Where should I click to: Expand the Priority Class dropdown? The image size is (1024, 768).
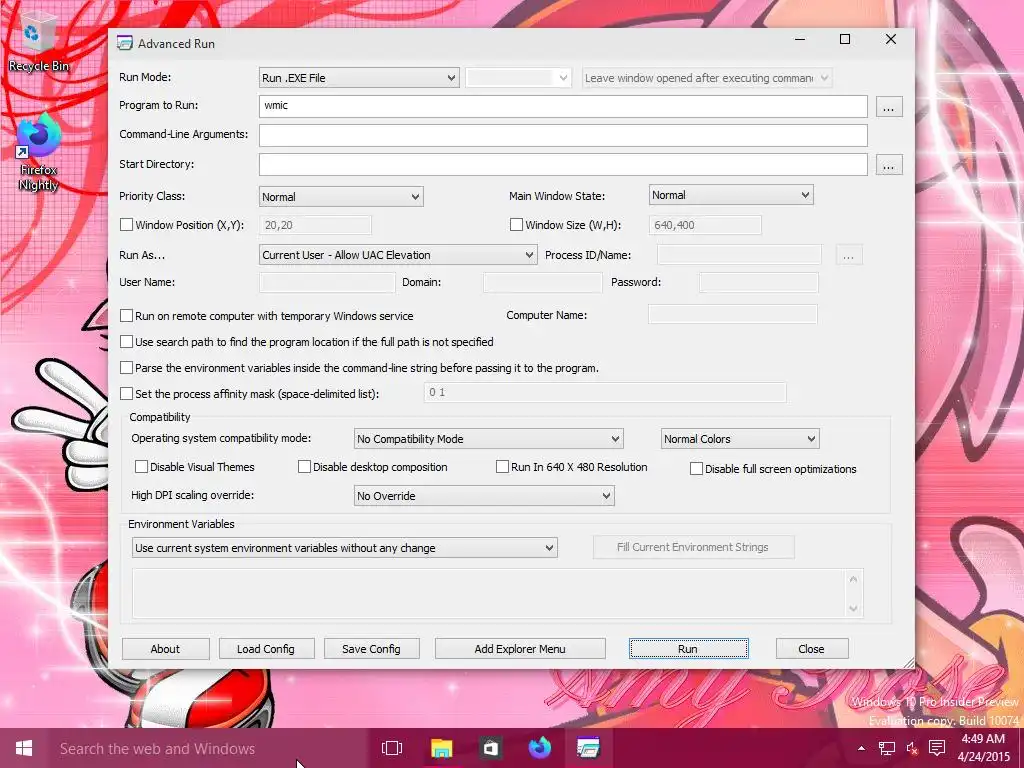click(341, 197)
